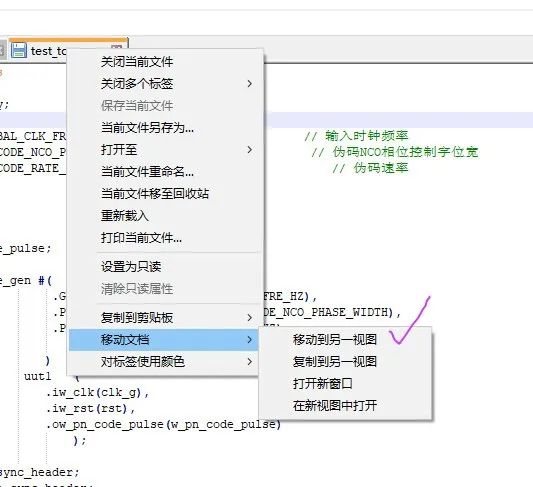Switch to the test_to file tab
The image size is (533, 487).
48,51
